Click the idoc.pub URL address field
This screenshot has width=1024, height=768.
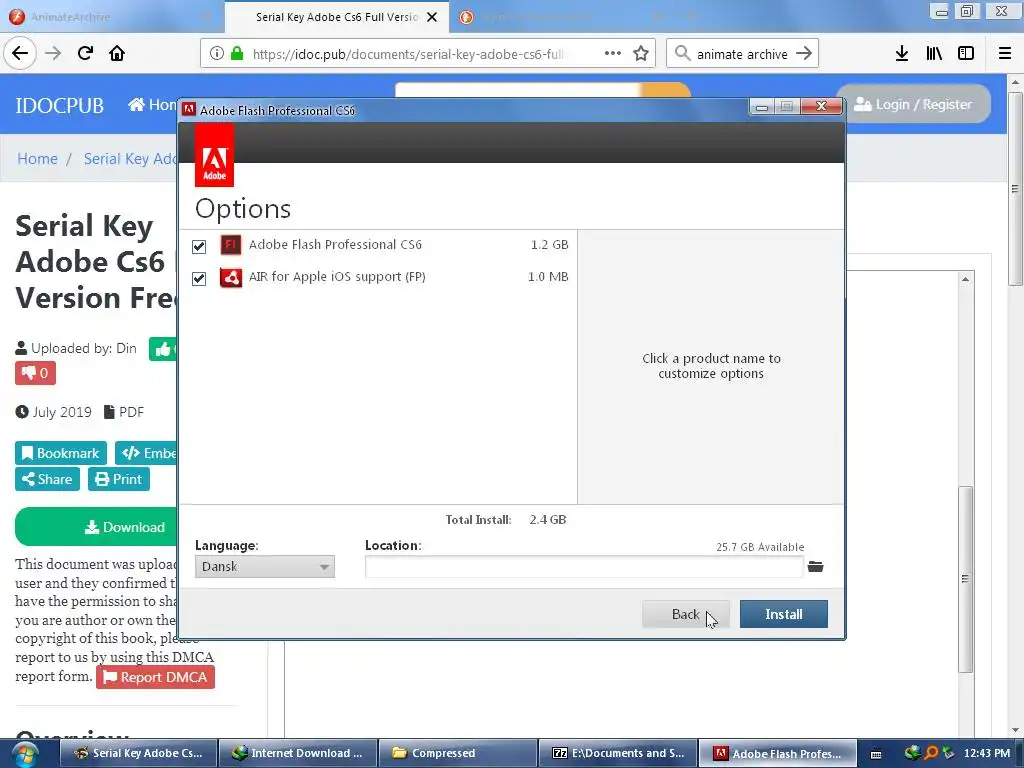tap(408, 54)
